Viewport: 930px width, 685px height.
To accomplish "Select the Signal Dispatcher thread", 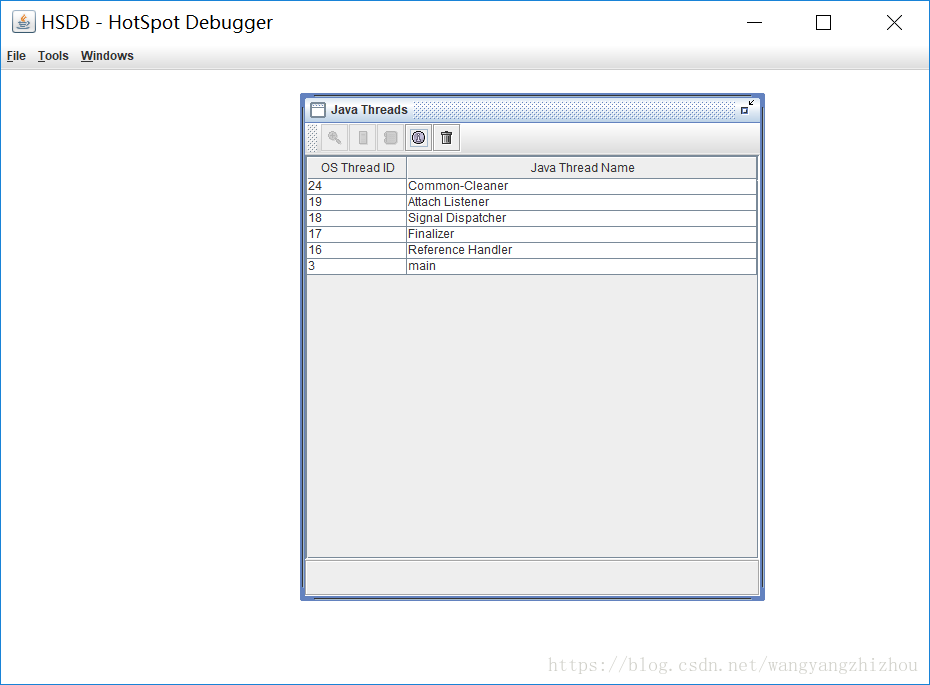I will (x=532, y=218).
